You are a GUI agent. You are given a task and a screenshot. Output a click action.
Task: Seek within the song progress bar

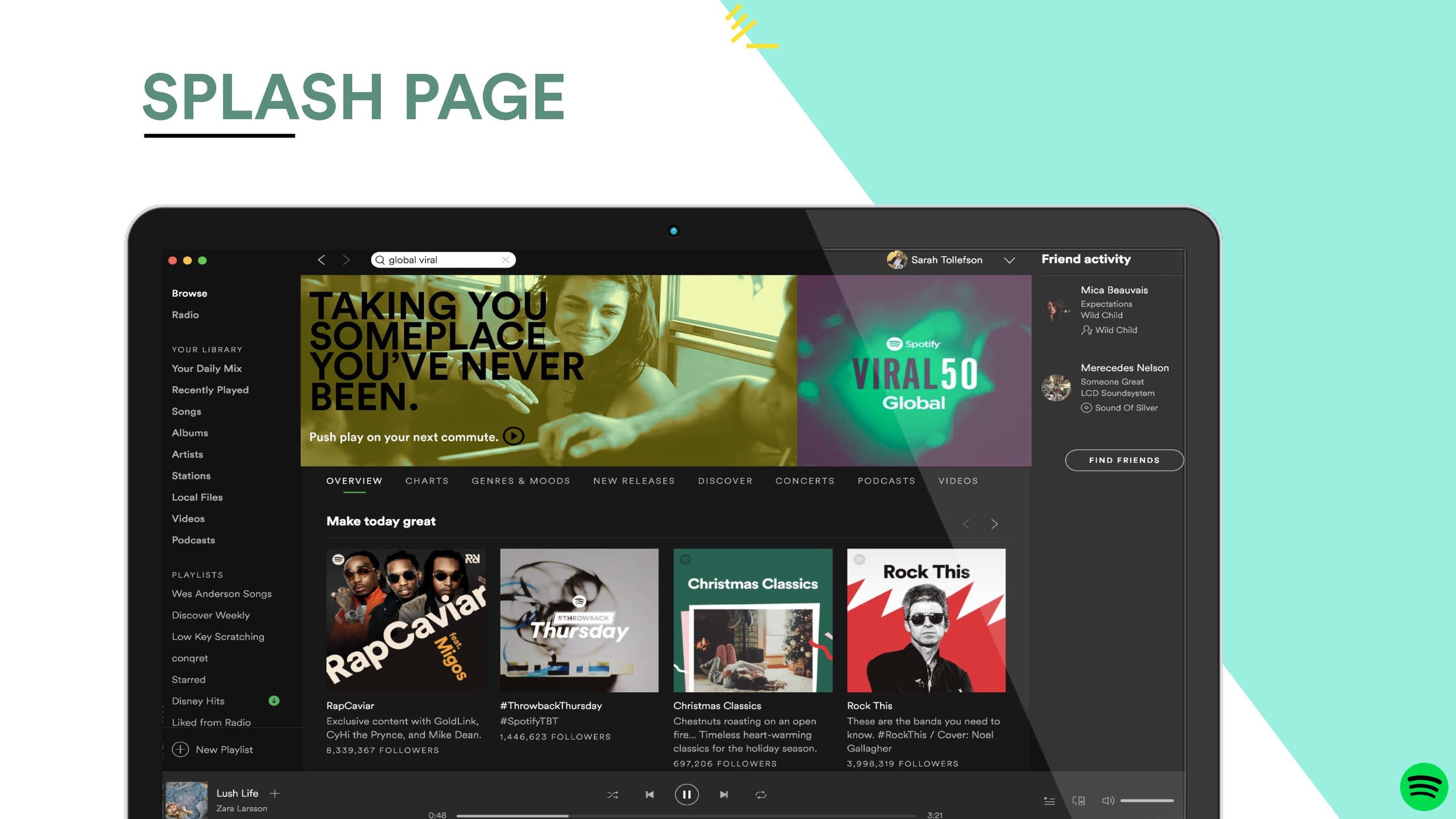click(x=686, y=816)
